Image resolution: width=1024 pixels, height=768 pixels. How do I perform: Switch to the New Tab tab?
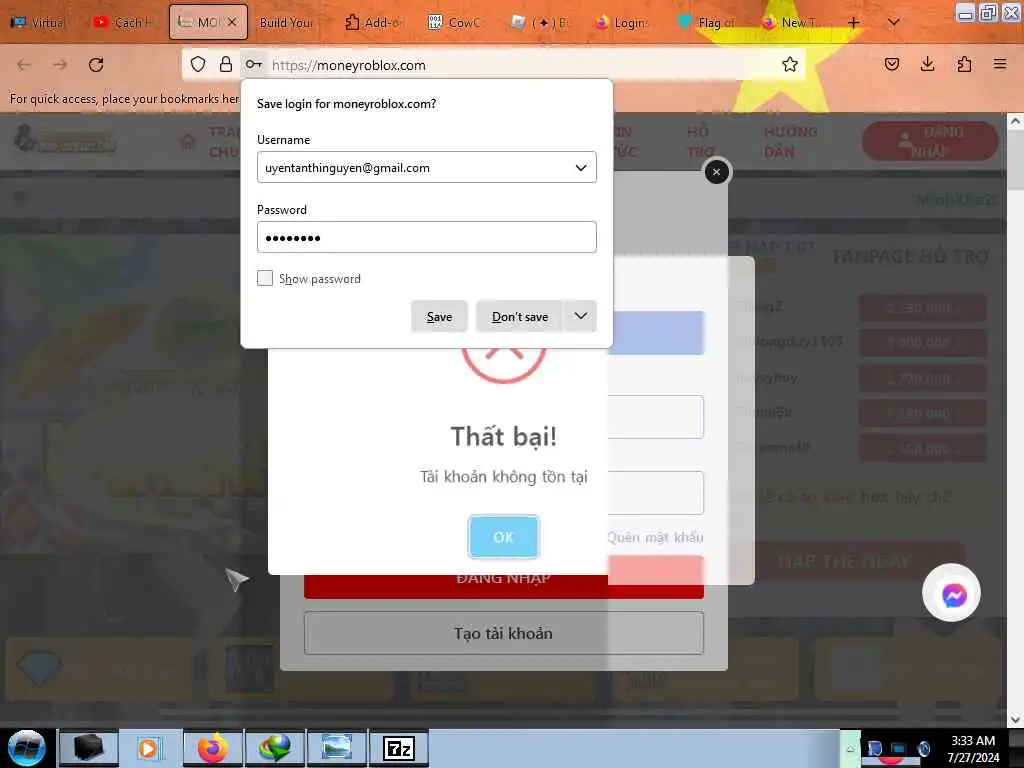(x=790, y=22)
